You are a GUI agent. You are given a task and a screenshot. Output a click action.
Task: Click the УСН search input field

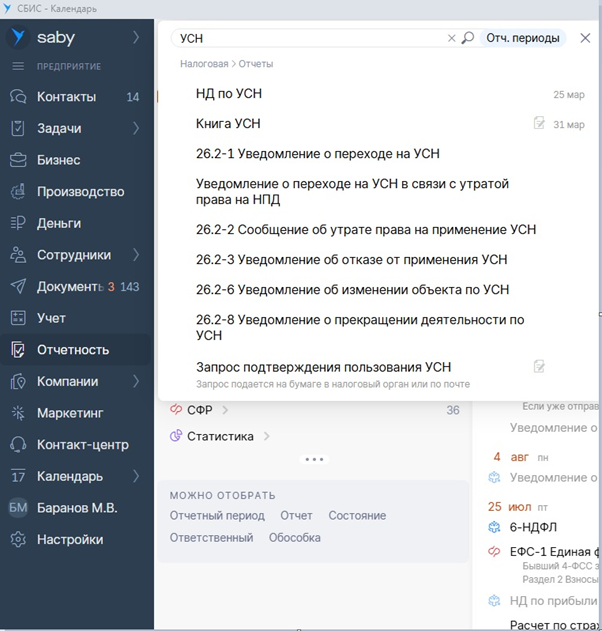tap(310, 38)
